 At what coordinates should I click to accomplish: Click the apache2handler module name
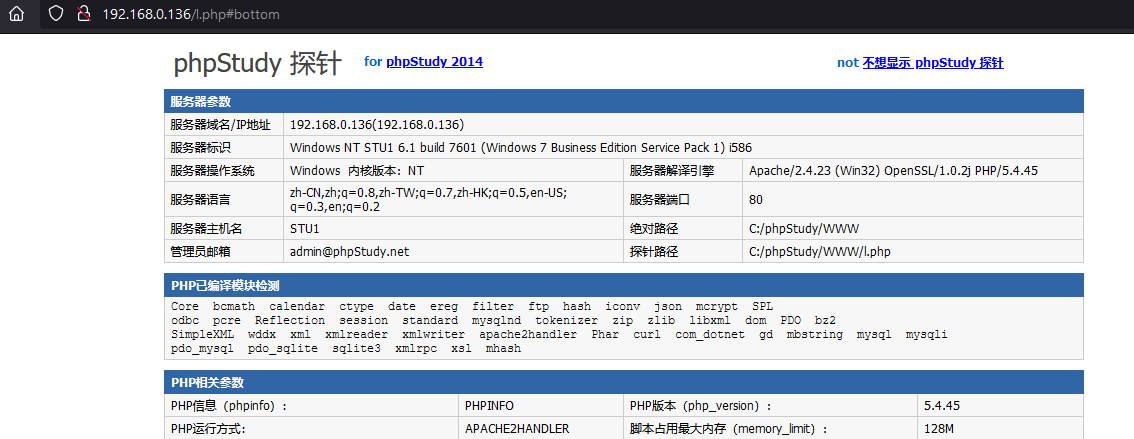click(528, 334)
